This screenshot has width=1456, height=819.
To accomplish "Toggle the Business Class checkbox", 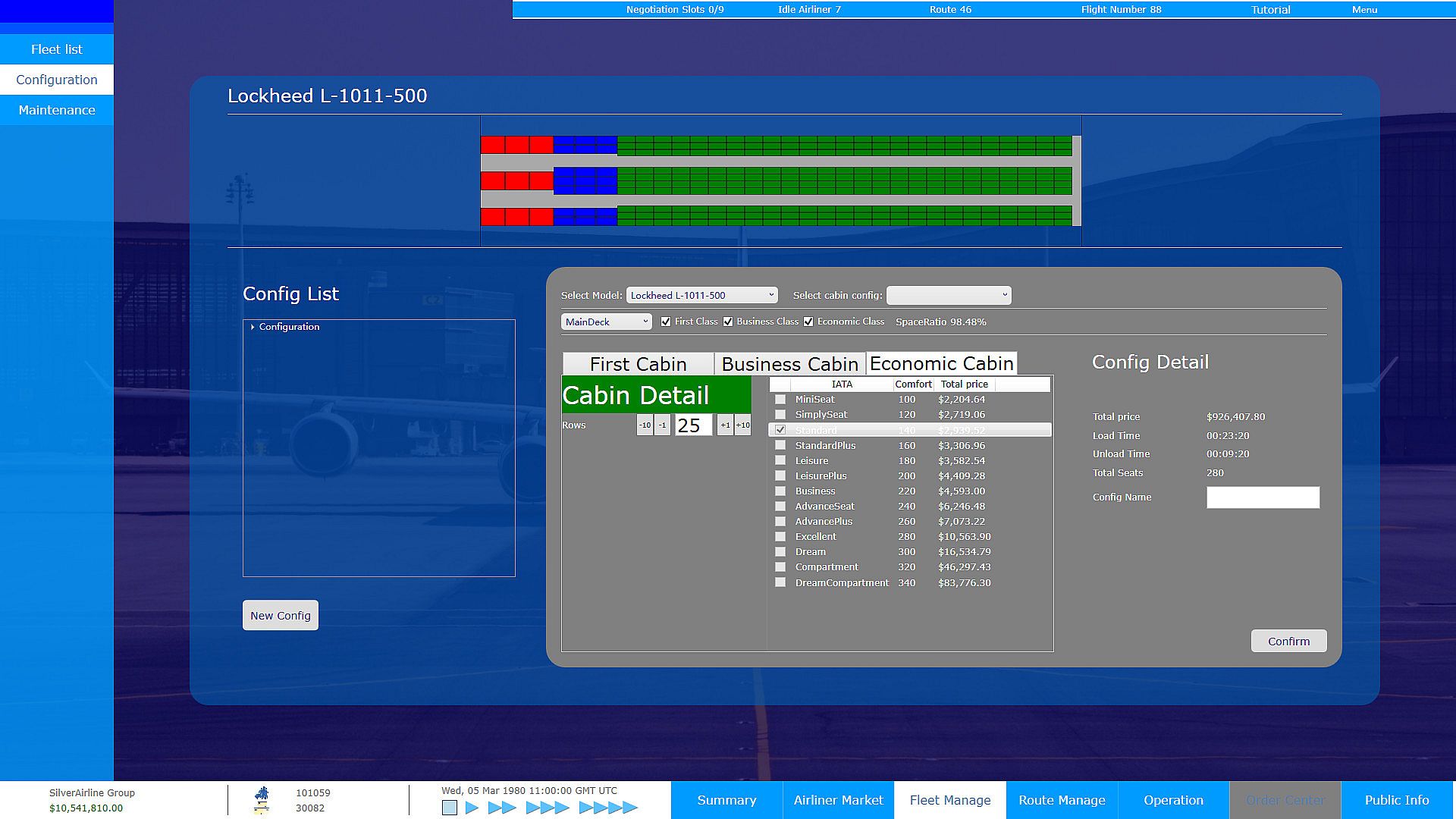I will point(728,322).
